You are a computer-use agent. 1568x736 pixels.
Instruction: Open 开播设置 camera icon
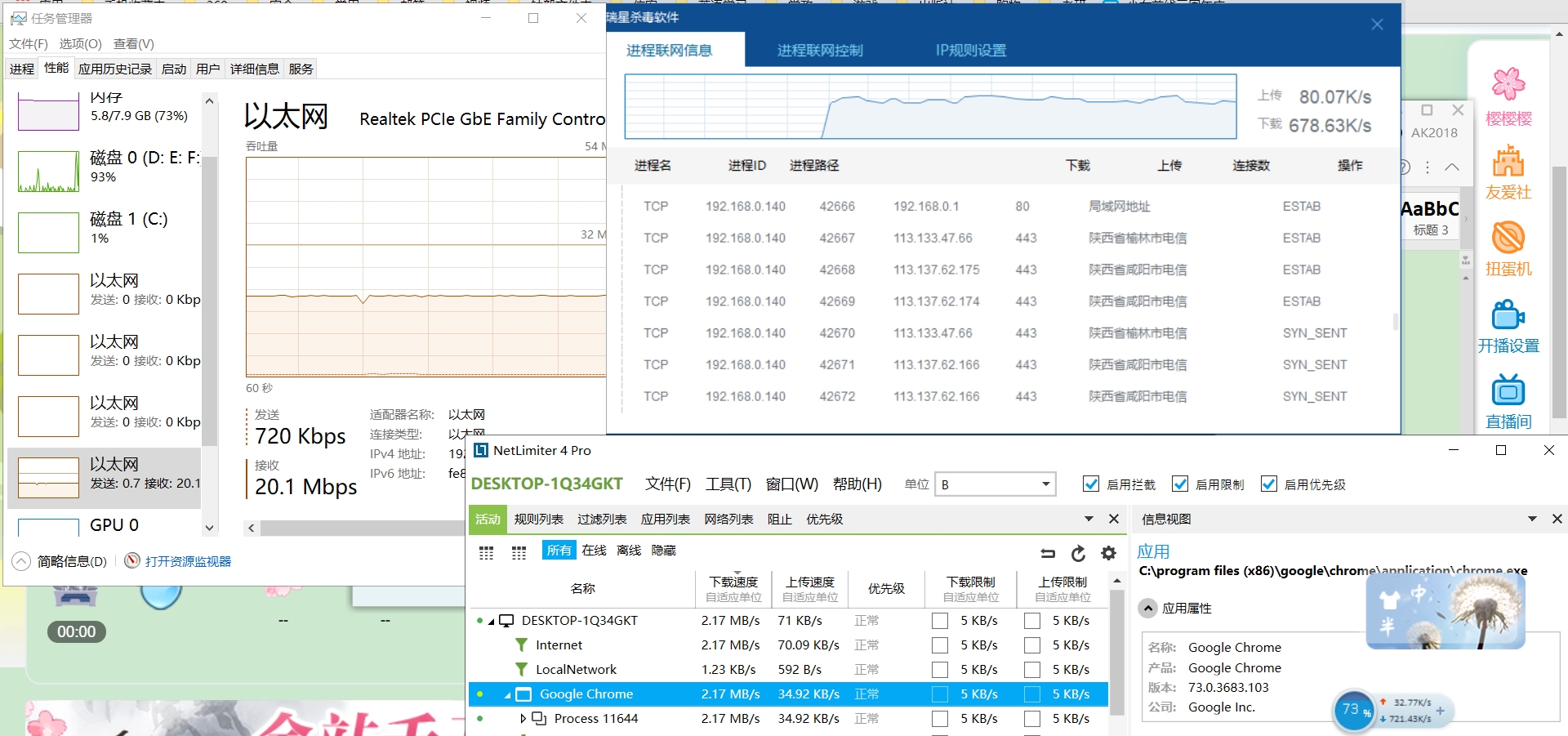click(x=1508, y=314)
